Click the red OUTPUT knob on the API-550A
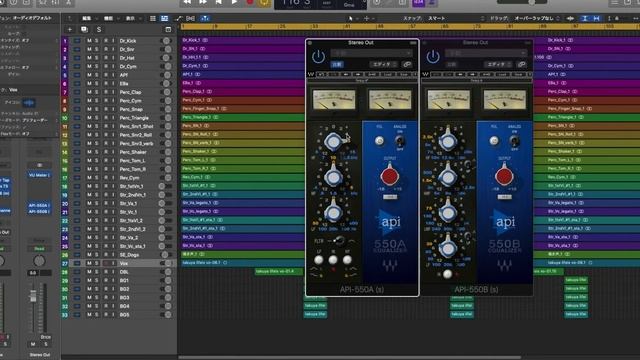Screen dimensions: 640x360 (389, 176)
